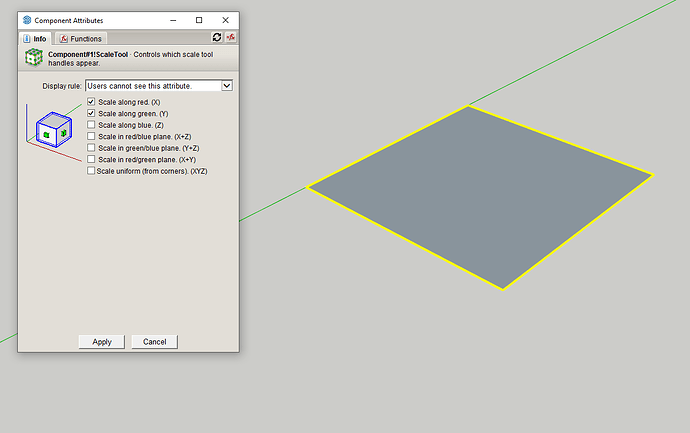This screenshot has height=433, width=690.
Task: Click the SketchUp icon in title bar
Action: point(27,20)
